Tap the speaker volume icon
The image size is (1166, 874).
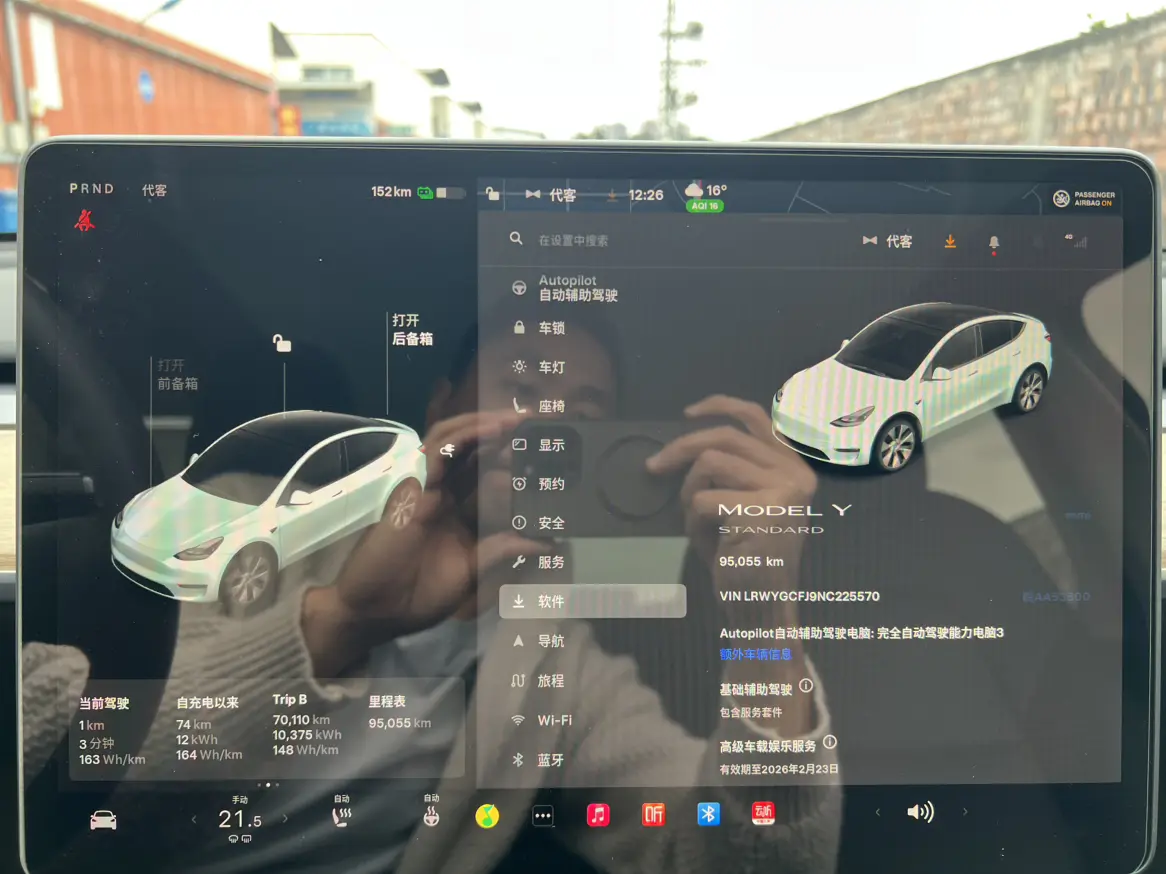(920, 812)
